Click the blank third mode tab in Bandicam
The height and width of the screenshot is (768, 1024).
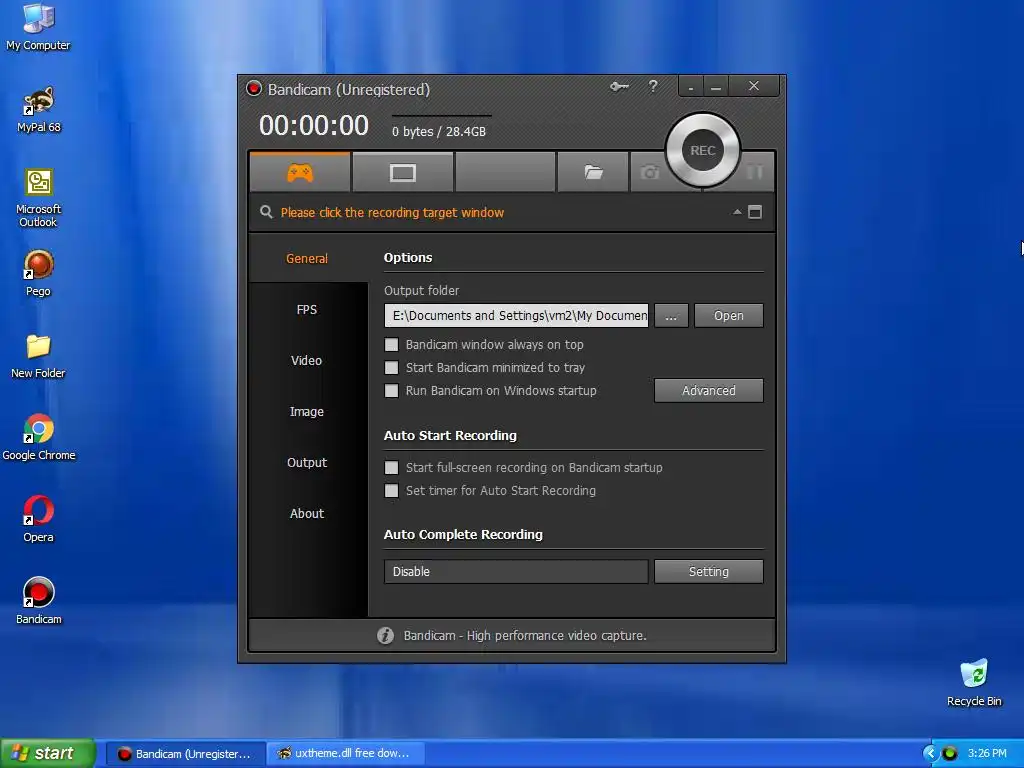tap(505, 172)
